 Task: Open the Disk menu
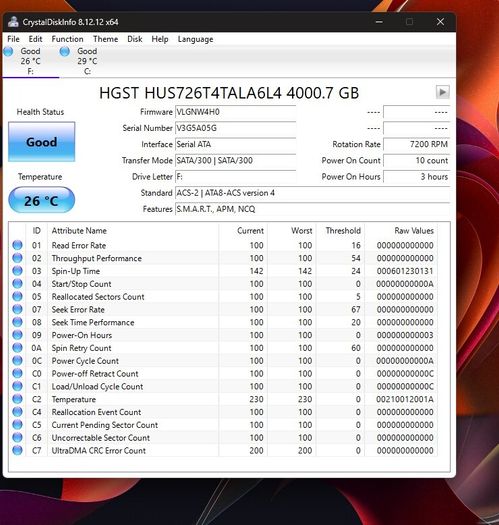point(135,39)
